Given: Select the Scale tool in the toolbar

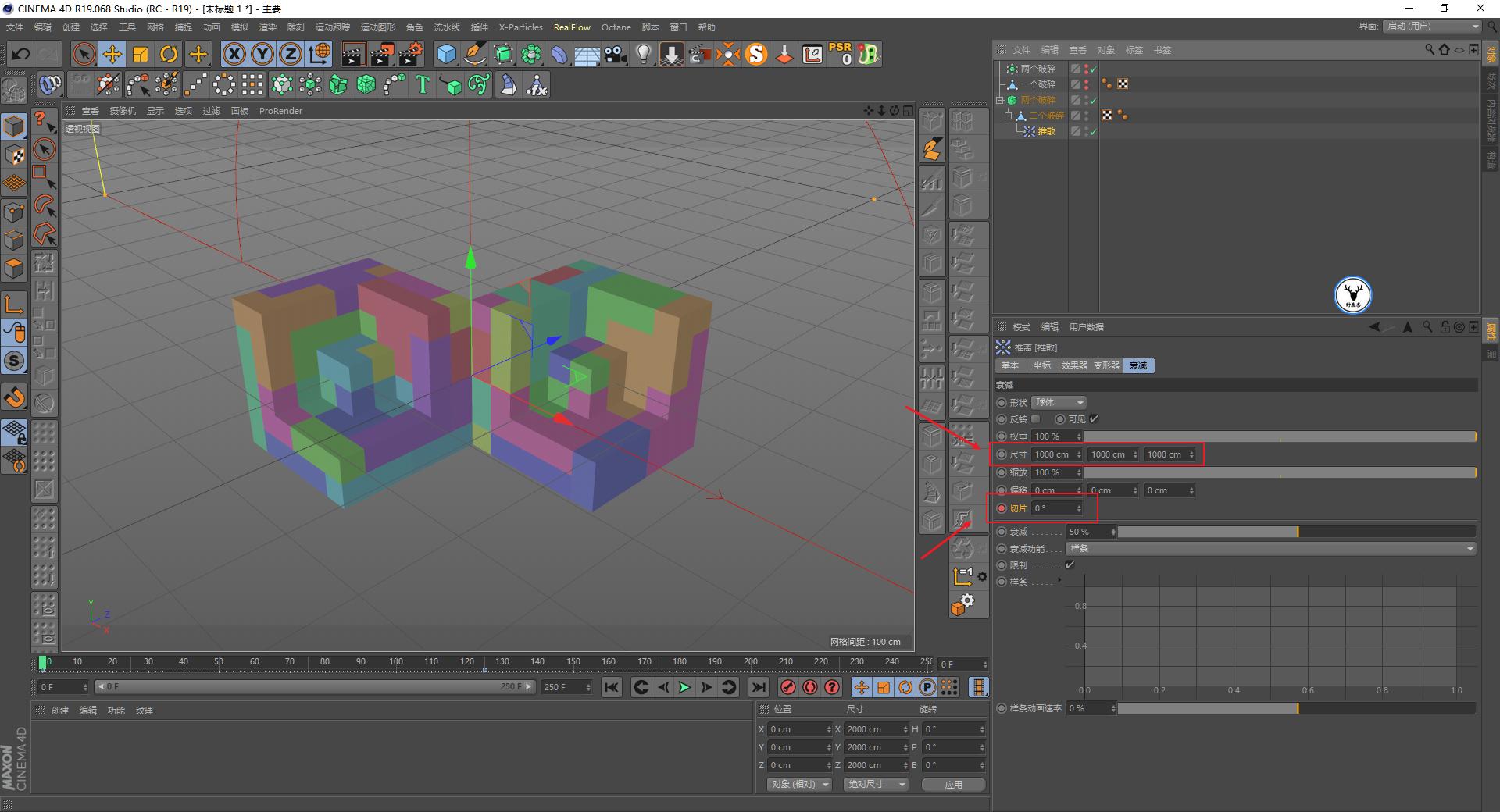Looking at the screenshot, I should tap(141, 54).
